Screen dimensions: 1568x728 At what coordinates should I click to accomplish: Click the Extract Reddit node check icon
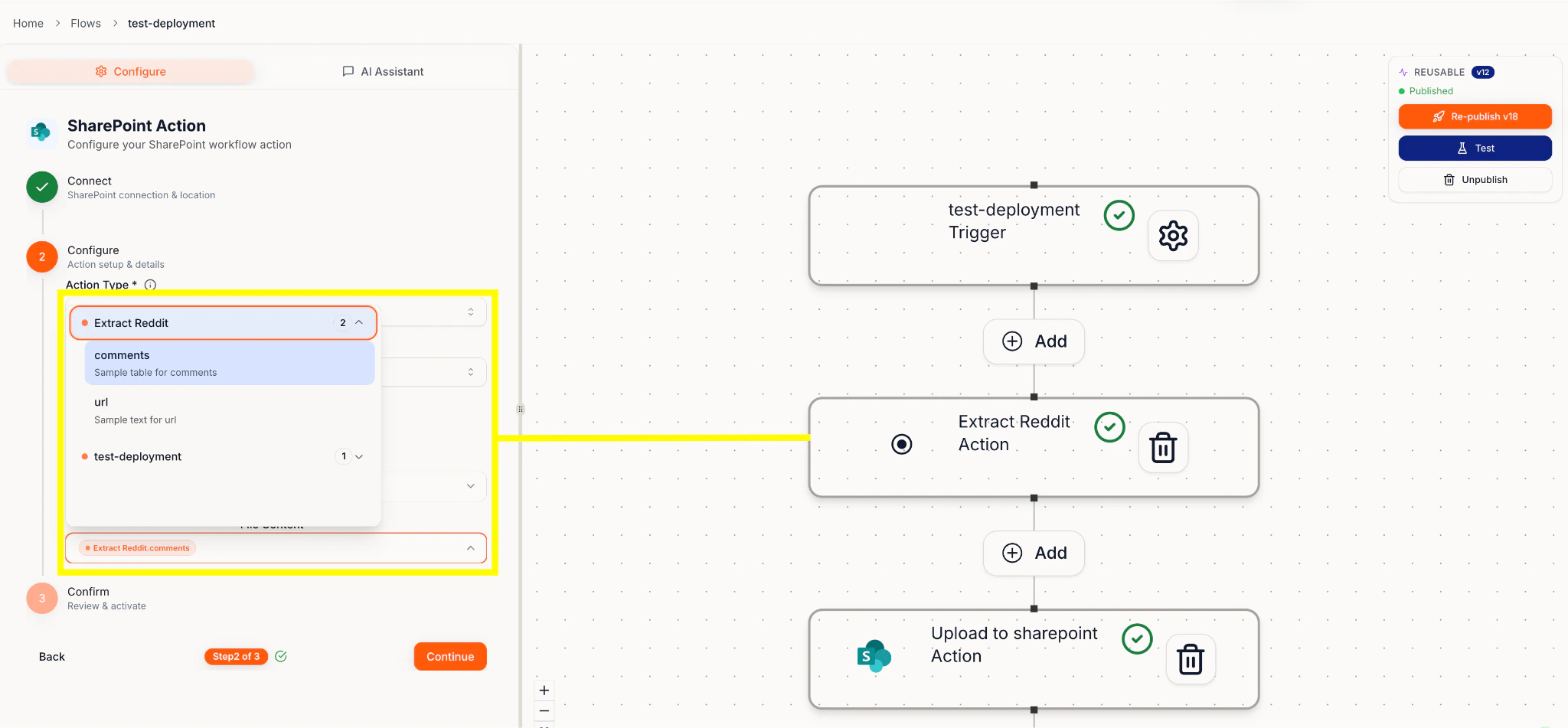click(x=1109, y=427)
